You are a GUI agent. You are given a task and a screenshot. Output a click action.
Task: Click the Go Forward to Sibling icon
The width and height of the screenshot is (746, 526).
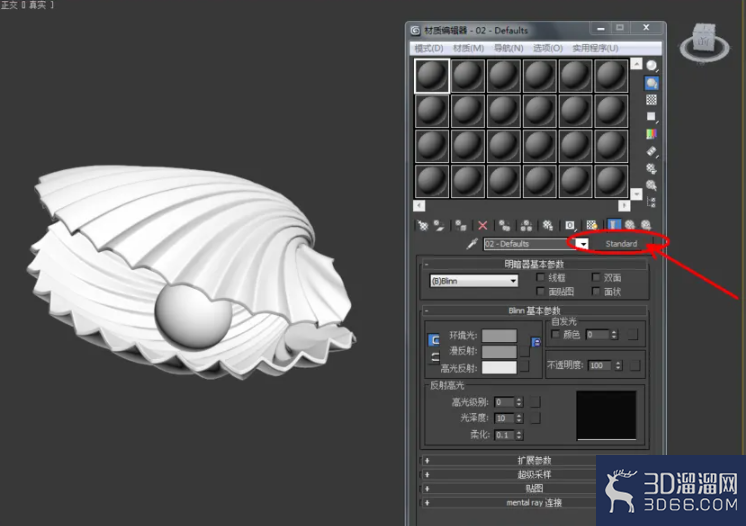[x=646, y=225]
